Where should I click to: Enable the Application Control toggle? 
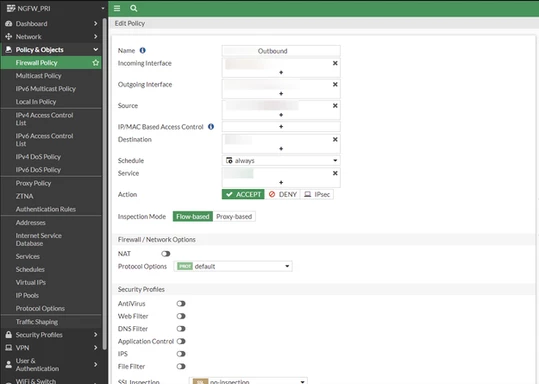[x=181, y=341]
